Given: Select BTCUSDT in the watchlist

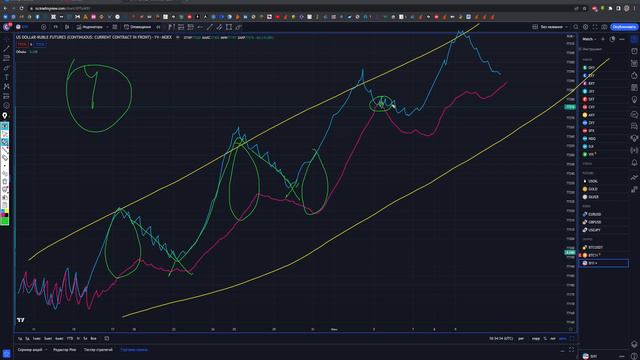Looking at the screenshot, I should coord(604,247).
